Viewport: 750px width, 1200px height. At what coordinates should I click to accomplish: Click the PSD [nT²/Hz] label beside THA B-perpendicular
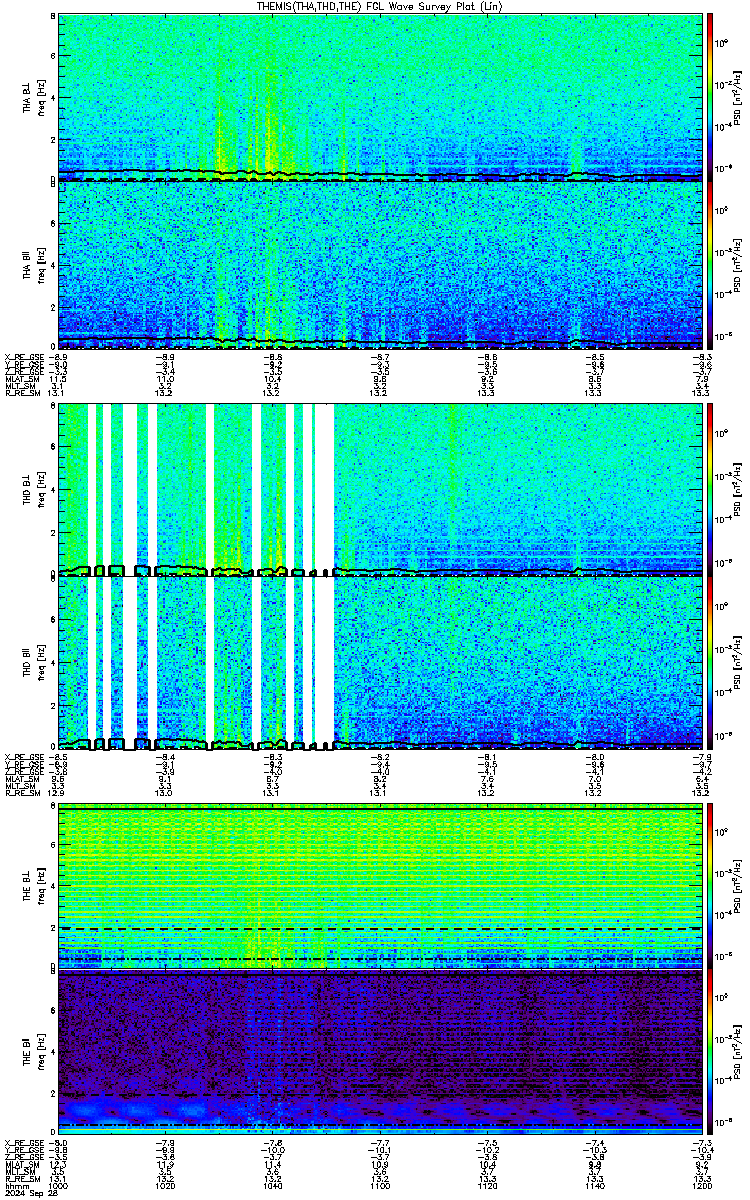click(737, 97)
